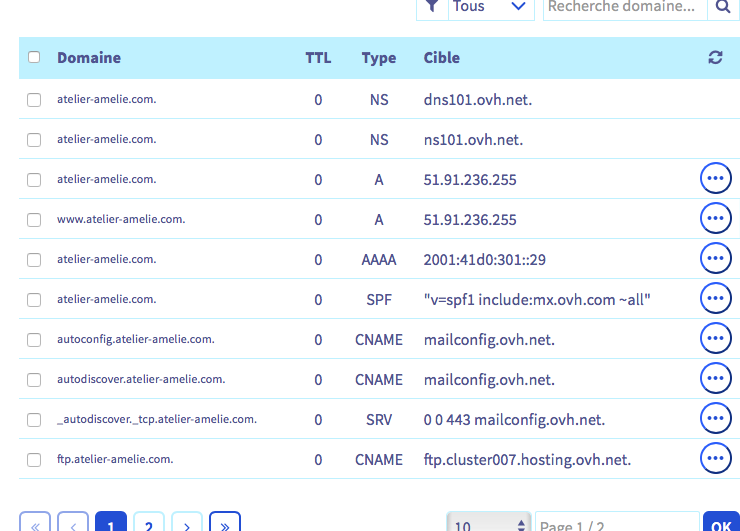Click the search magnifier icon
This screenshot has width=740, height=531.
point(722,7)
